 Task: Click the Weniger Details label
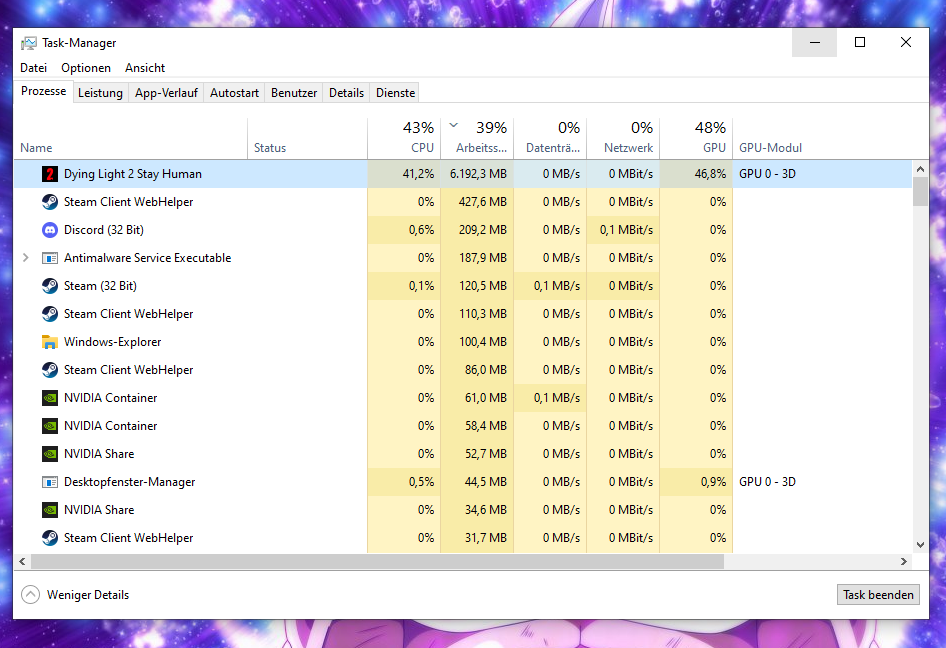pyautogui.click(x=88, y=595)
